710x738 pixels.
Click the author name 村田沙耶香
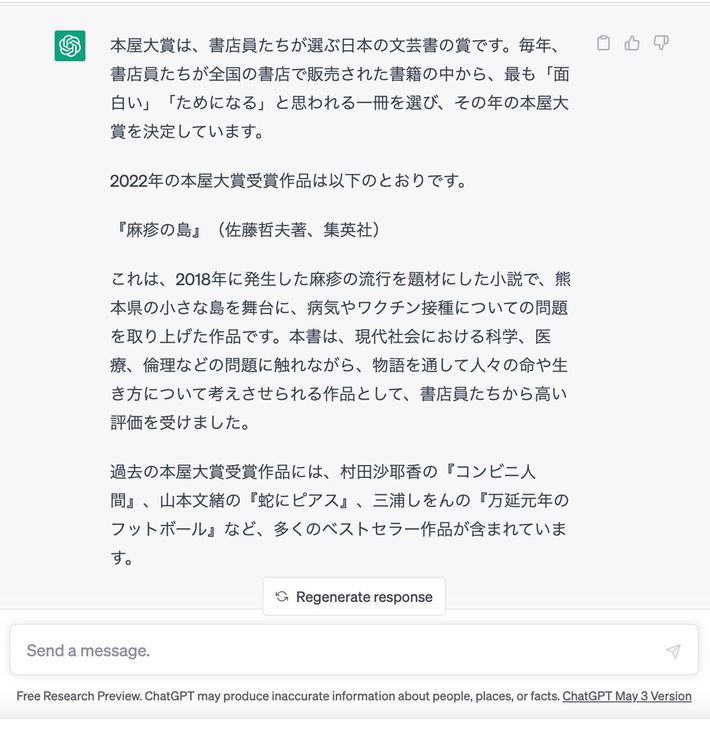coord(380,472)
